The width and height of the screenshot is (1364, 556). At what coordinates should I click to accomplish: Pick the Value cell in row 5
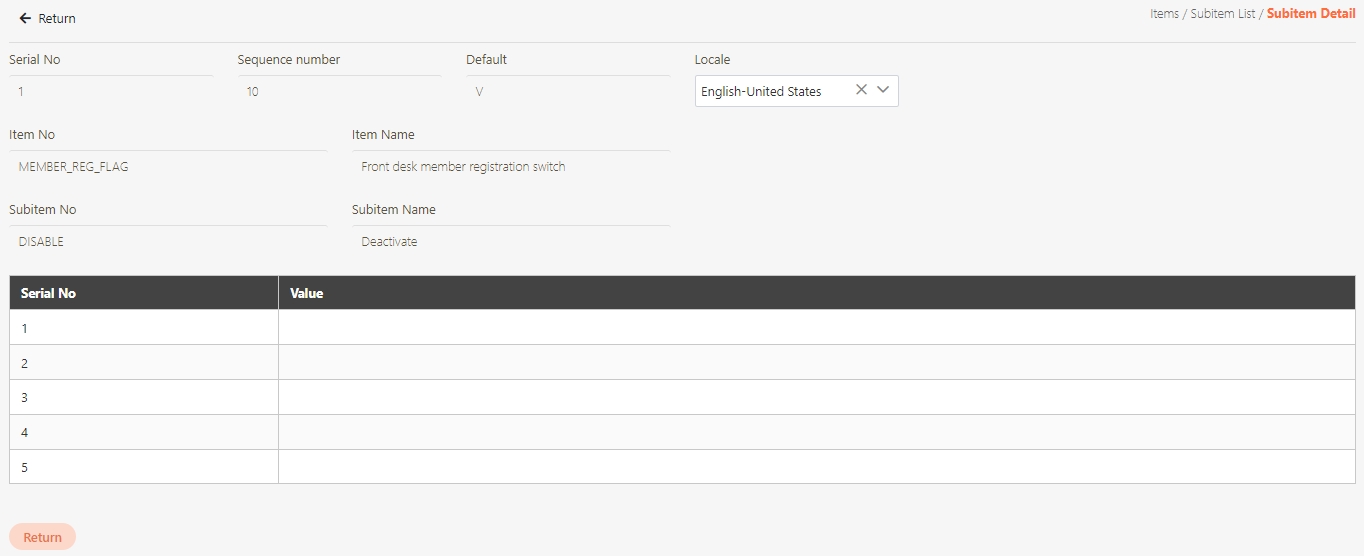[x=816, y=467]
